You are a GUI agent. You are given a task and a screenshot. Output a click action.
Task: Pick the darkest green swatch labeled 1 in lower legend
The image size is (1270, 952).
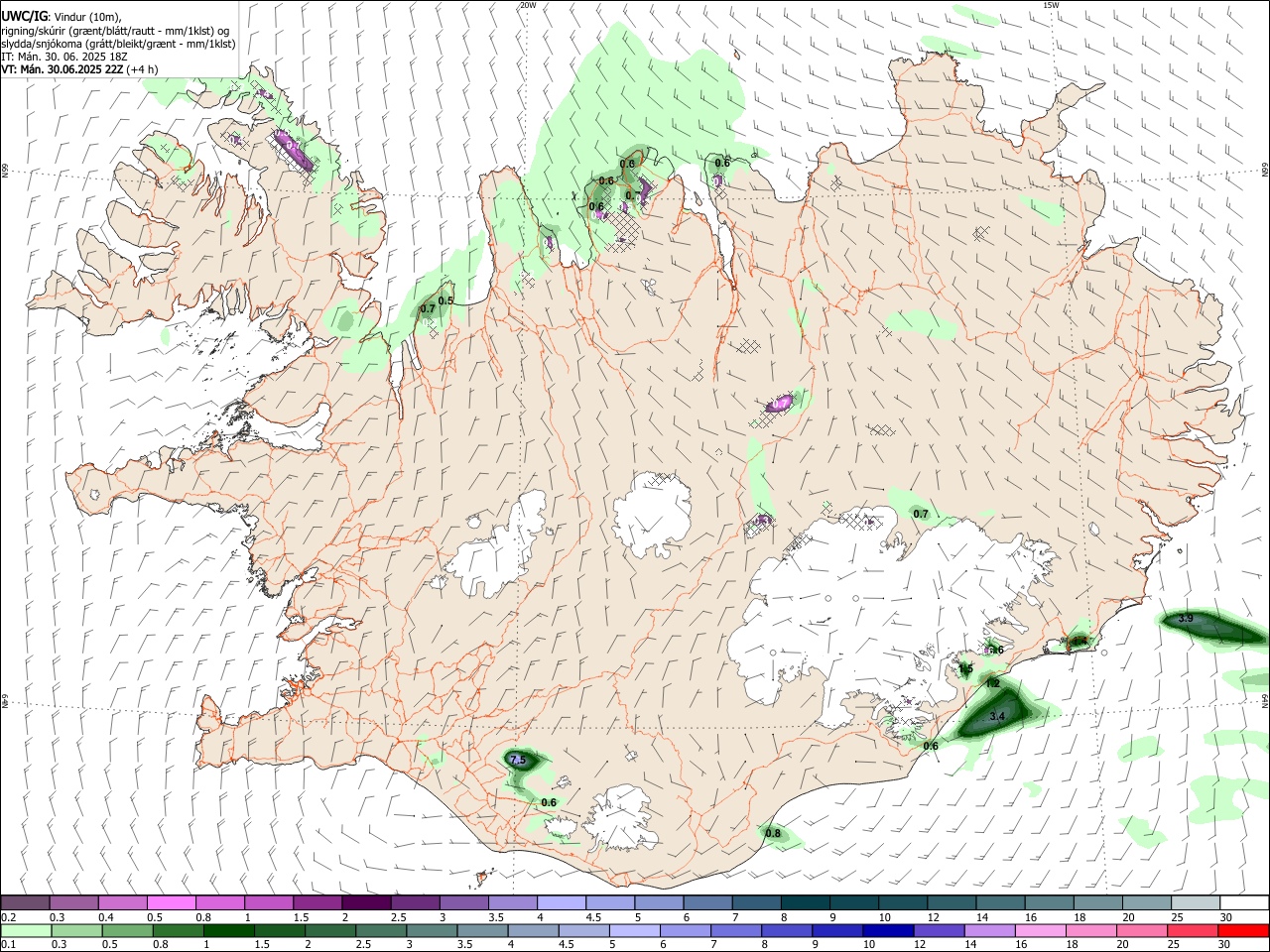(228, 931)
